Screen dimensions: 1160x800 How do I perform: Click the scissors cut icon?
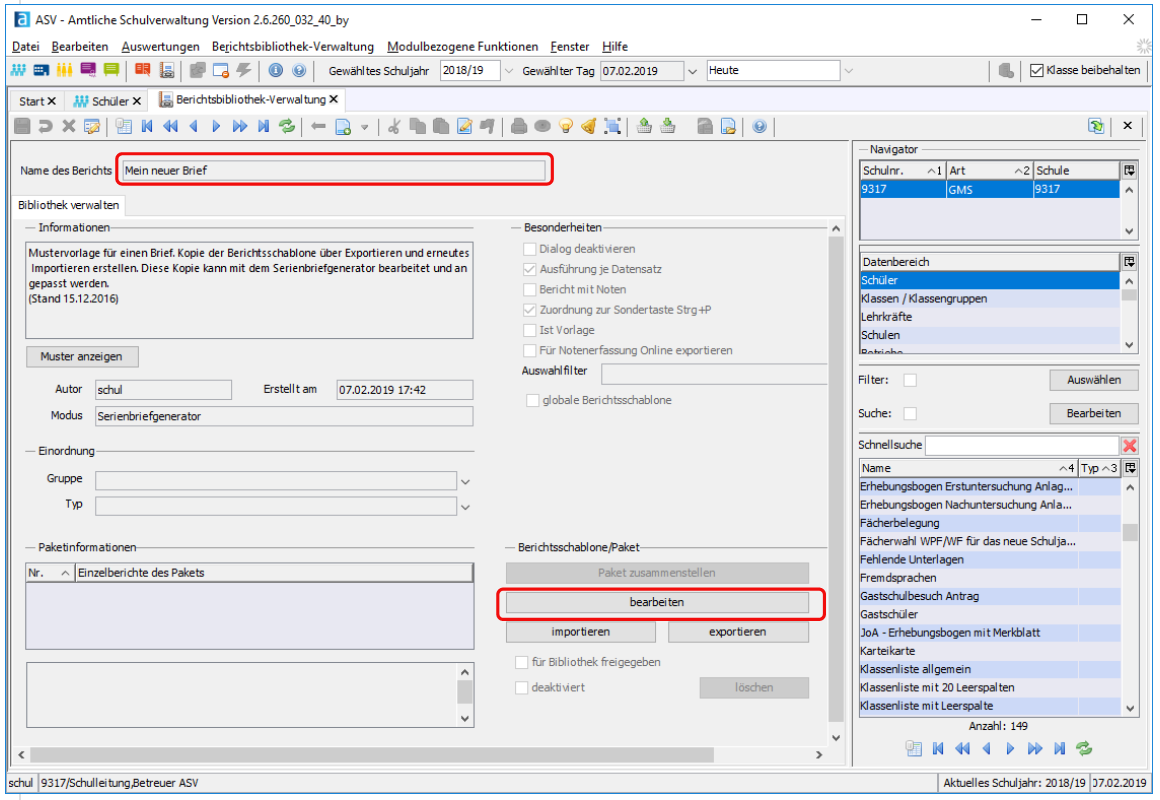(x=394, y=127)
